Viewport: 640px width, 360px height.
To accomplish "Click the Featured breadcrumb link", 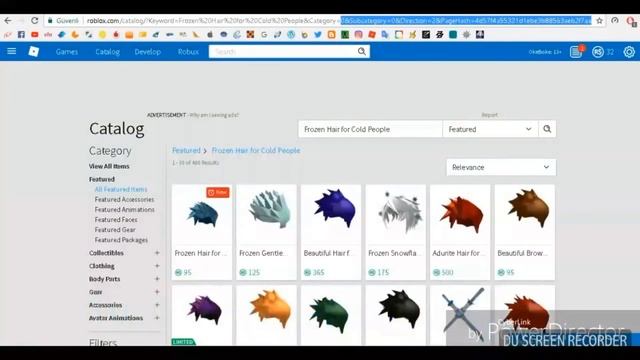I will (x=186, y=150).
